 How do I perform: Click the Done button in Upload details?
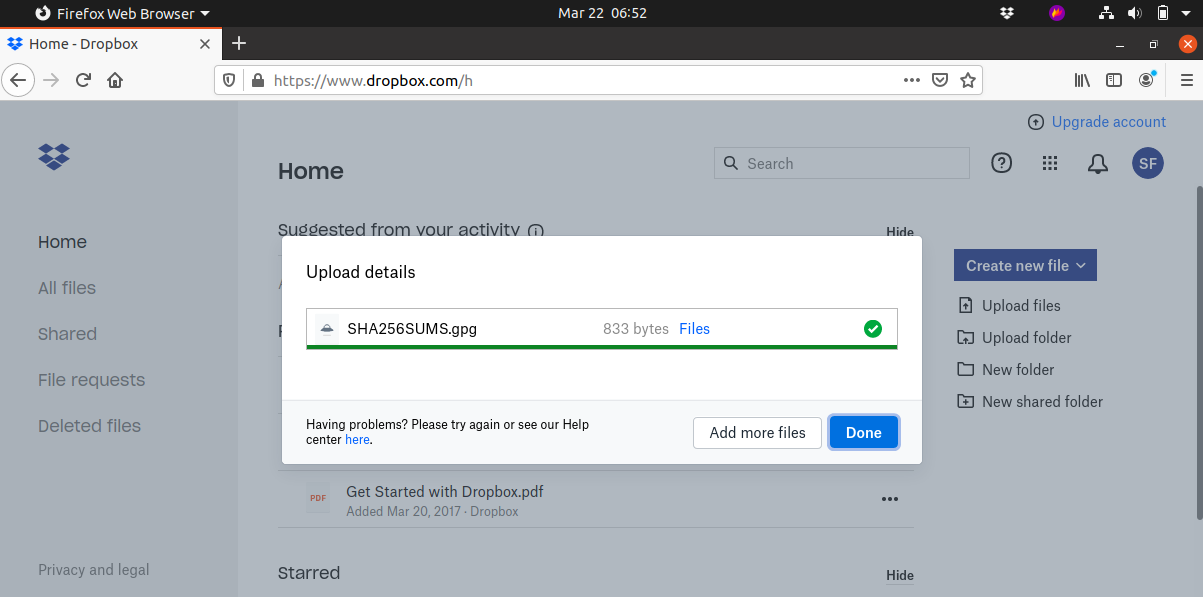click(x=863, y=433)
